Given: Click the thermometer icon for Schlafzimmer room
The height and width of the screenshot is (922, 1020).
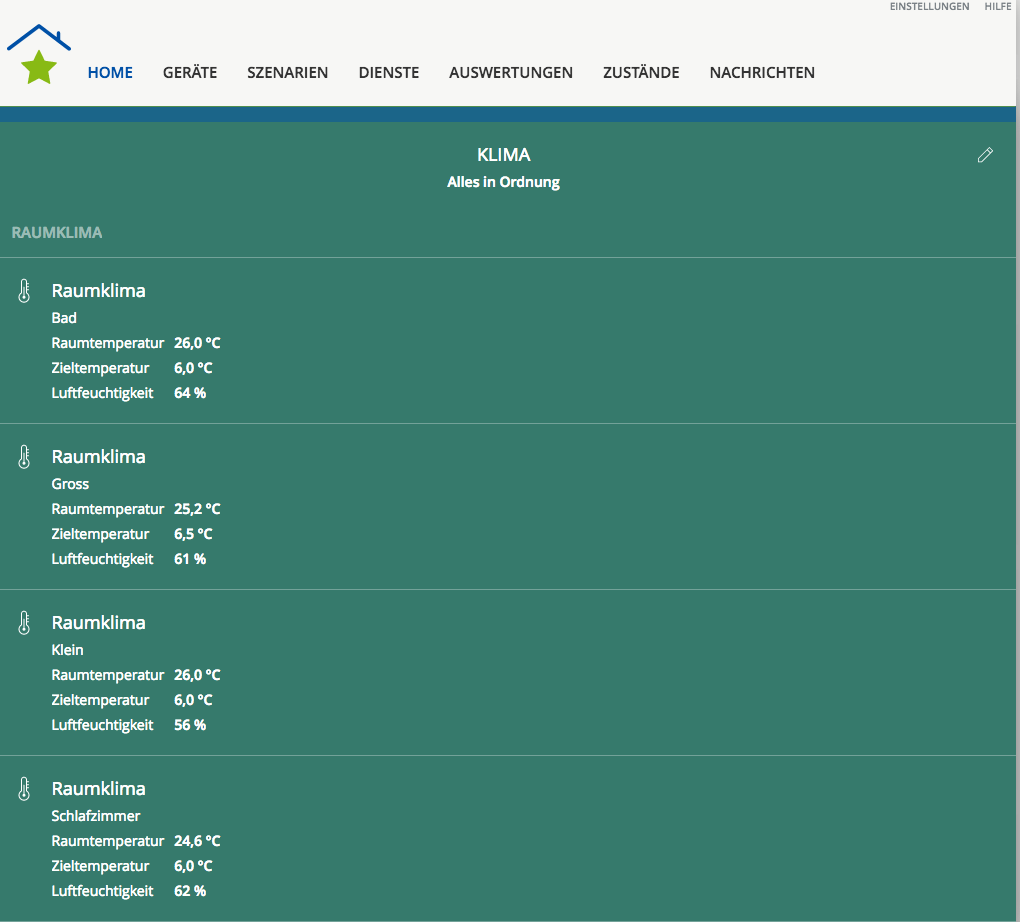Looking at the screenshot, I should (x=25, y=789).
